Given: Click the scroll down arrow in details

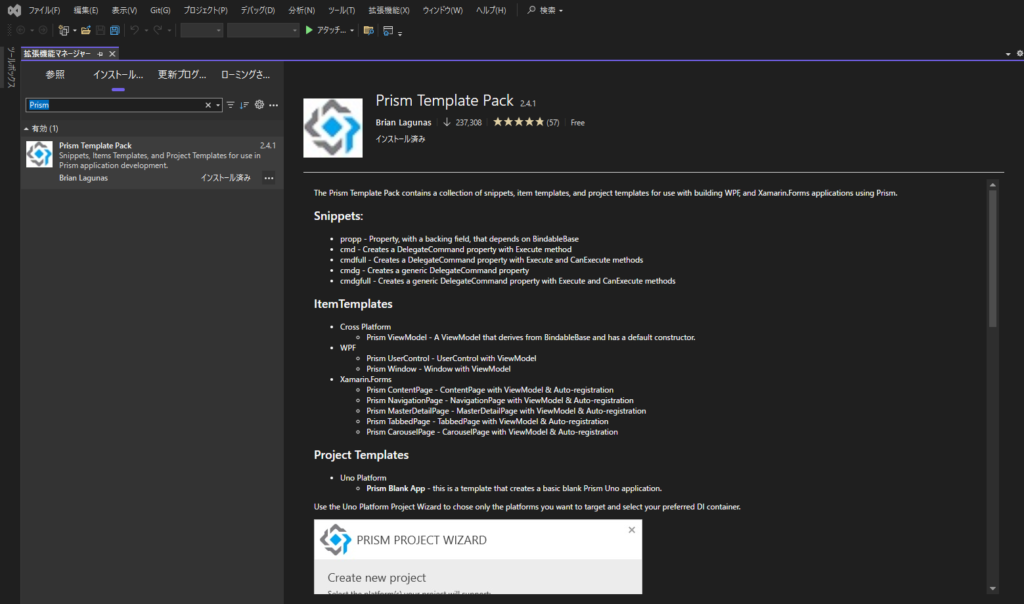Looking at the screenshot, I should 993,588.
